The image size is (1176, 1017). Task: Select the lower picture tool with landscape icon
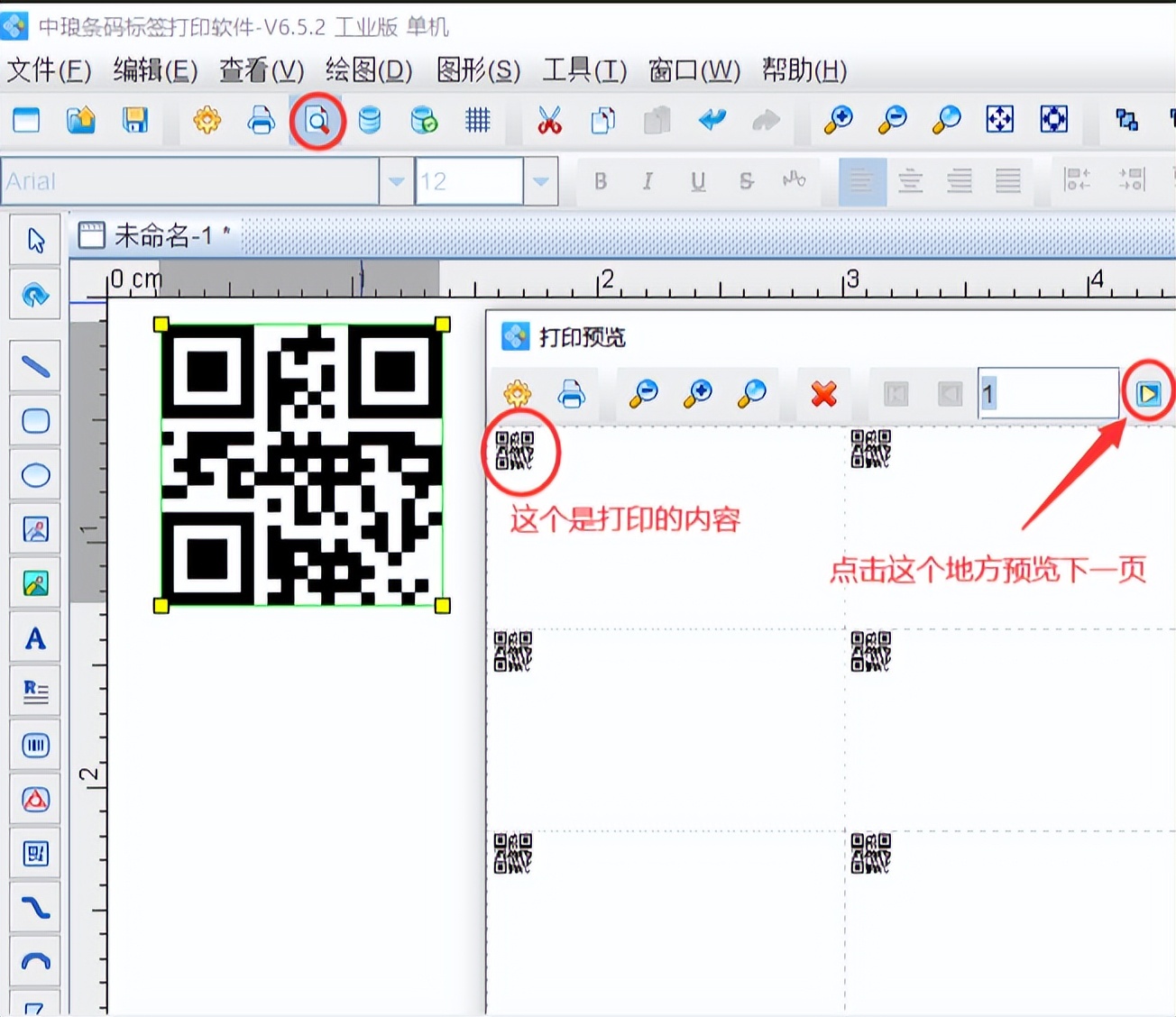point(35,583)
